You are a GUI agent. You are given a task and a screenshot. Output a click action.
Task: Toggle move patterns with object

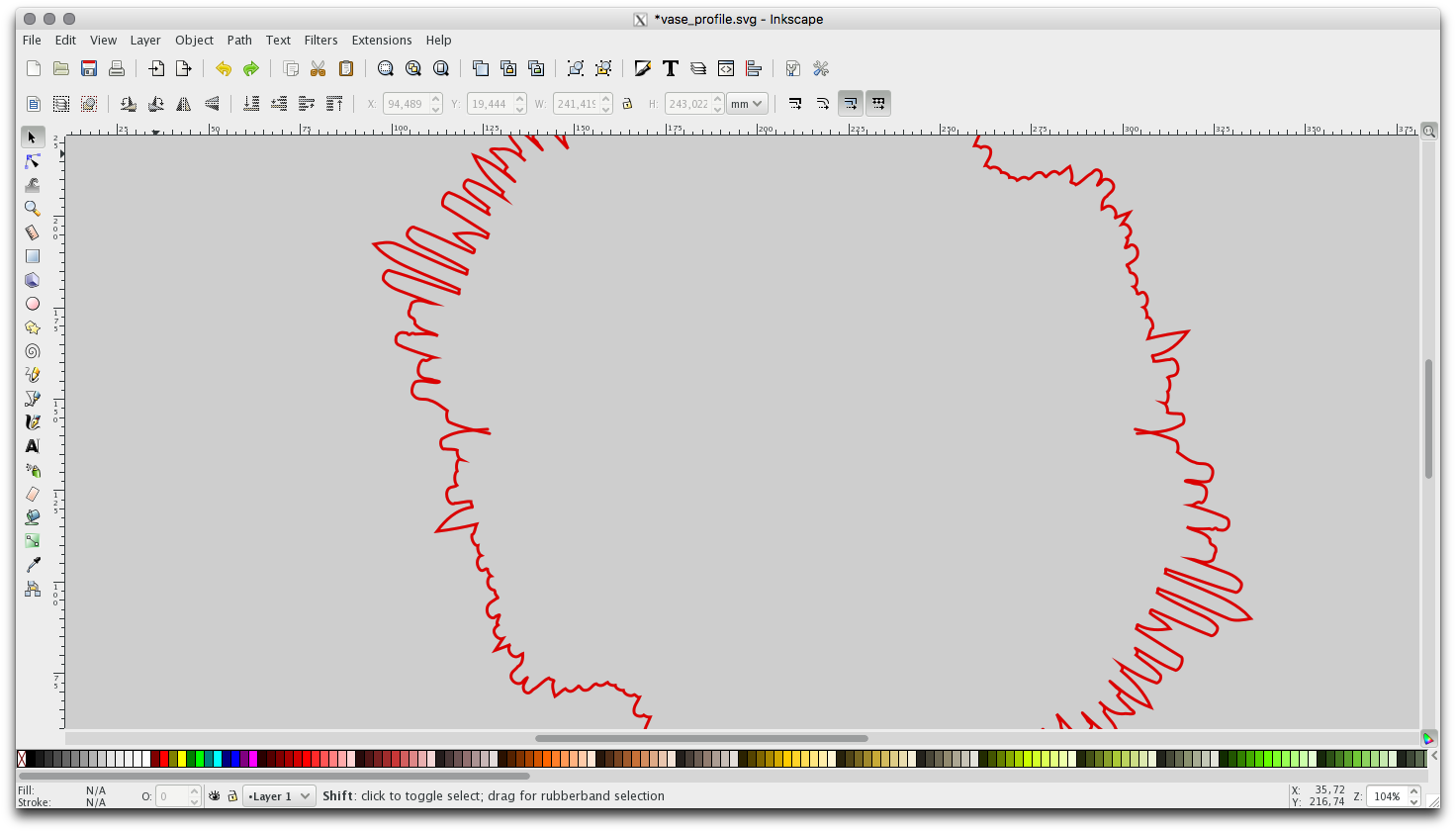tap(878, 104)
